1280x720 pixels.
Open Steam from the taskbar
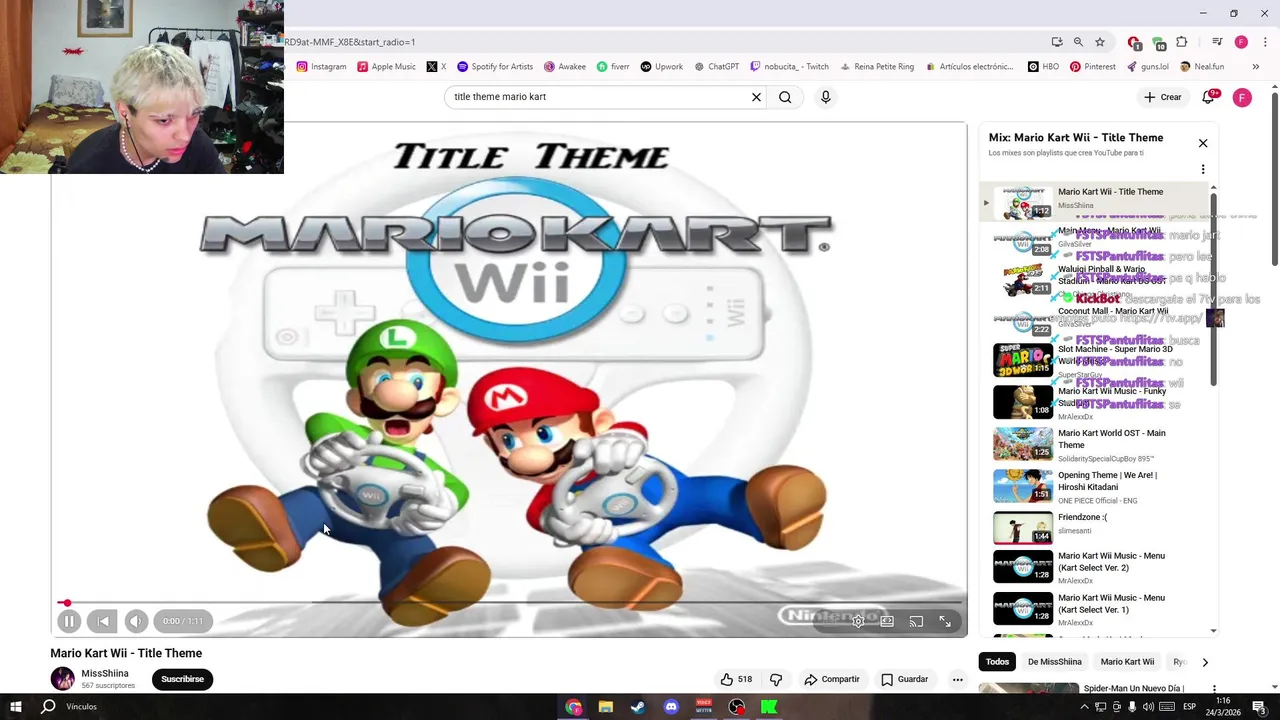pos(638,707)
